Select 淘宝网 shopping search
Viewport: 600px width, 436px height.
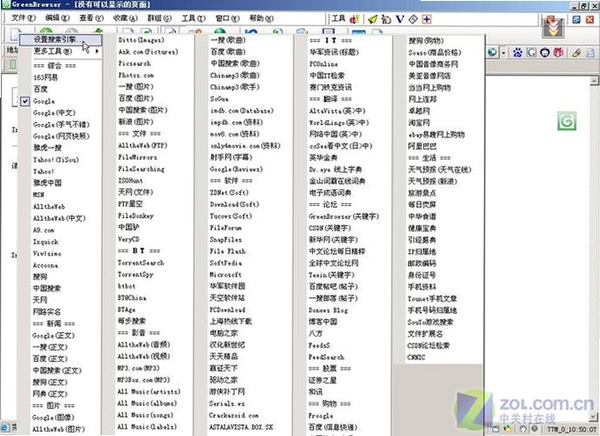(419, 122)
